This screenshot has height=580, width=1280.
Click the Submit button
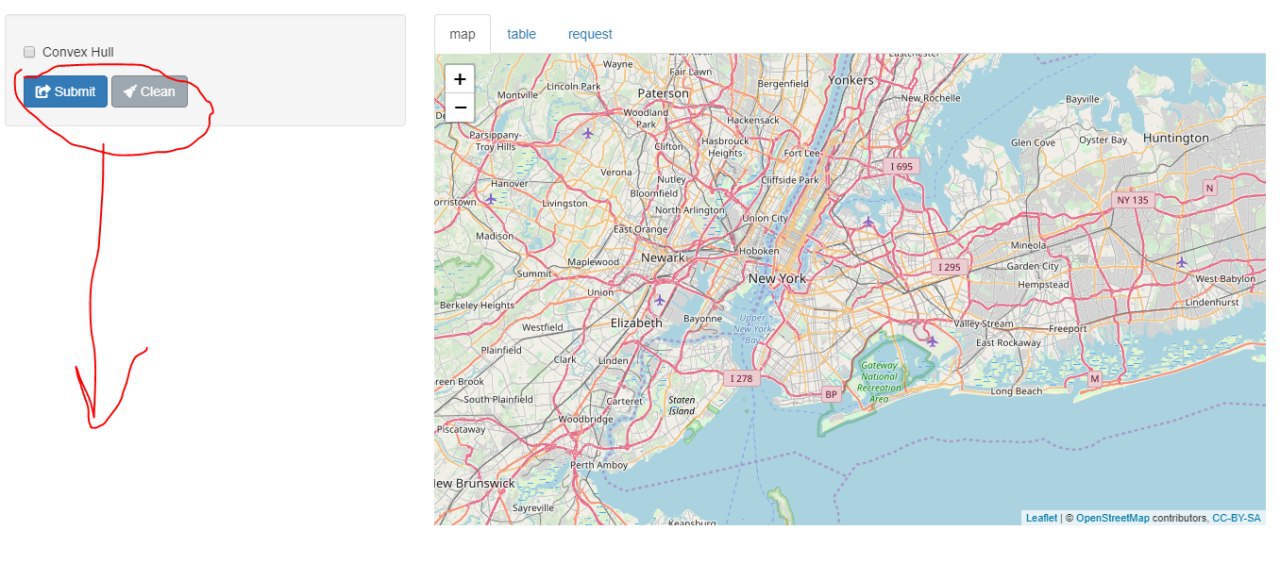click(x=65, y=91)
